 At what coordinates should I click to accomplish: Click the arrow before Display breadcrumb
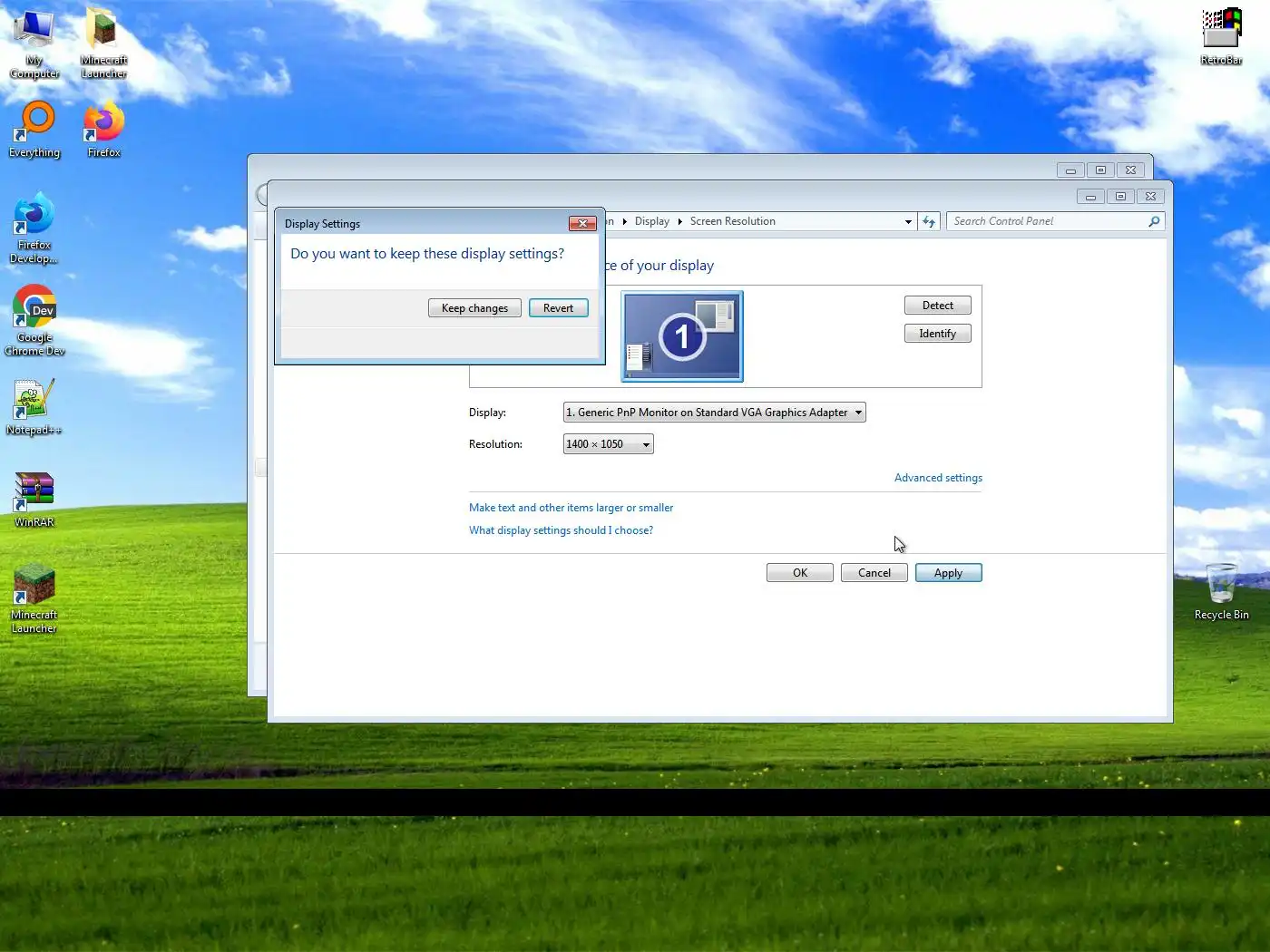coord(625,221)
